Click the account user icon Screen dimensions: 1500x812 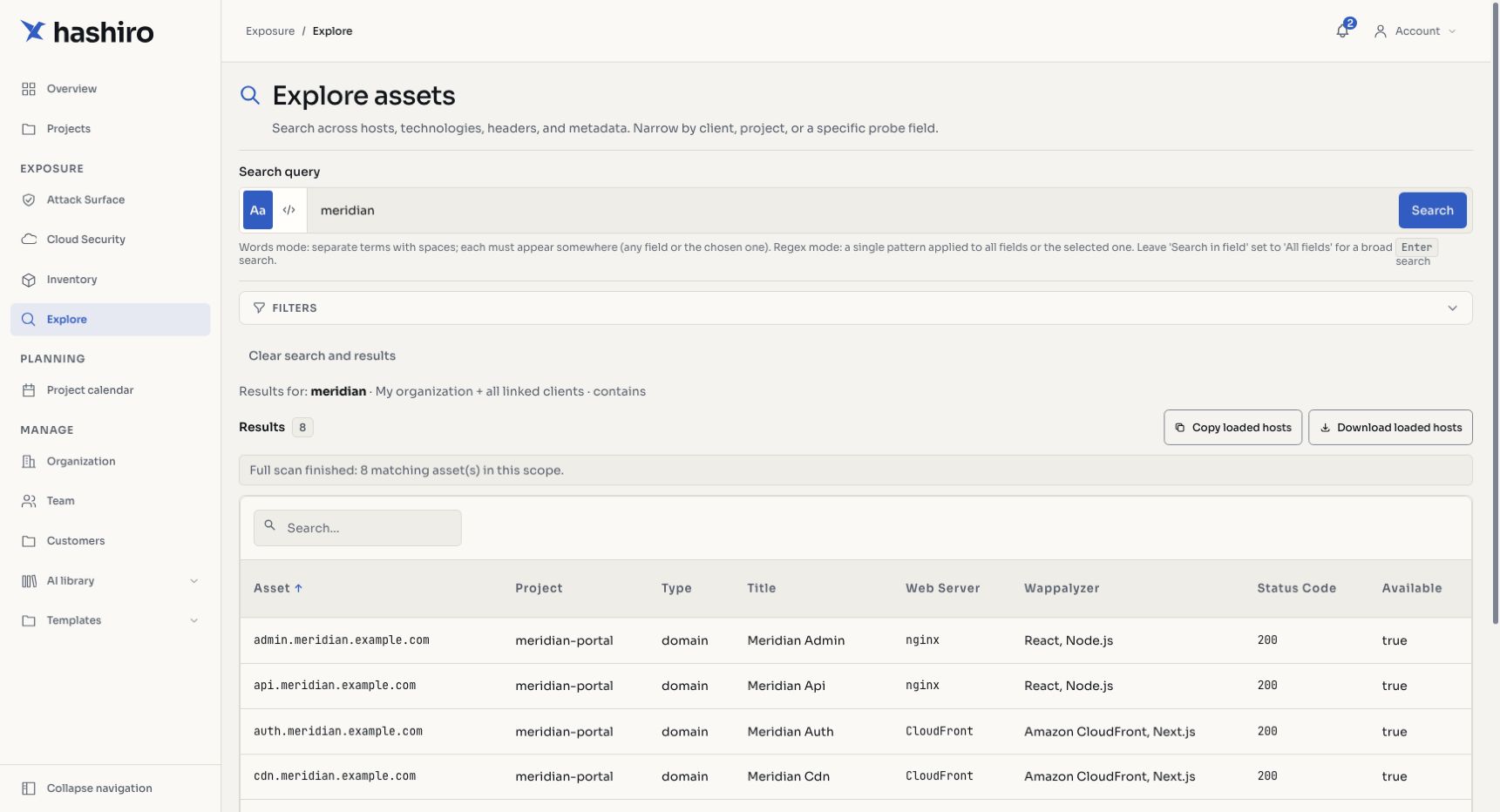pos(1381,31)
